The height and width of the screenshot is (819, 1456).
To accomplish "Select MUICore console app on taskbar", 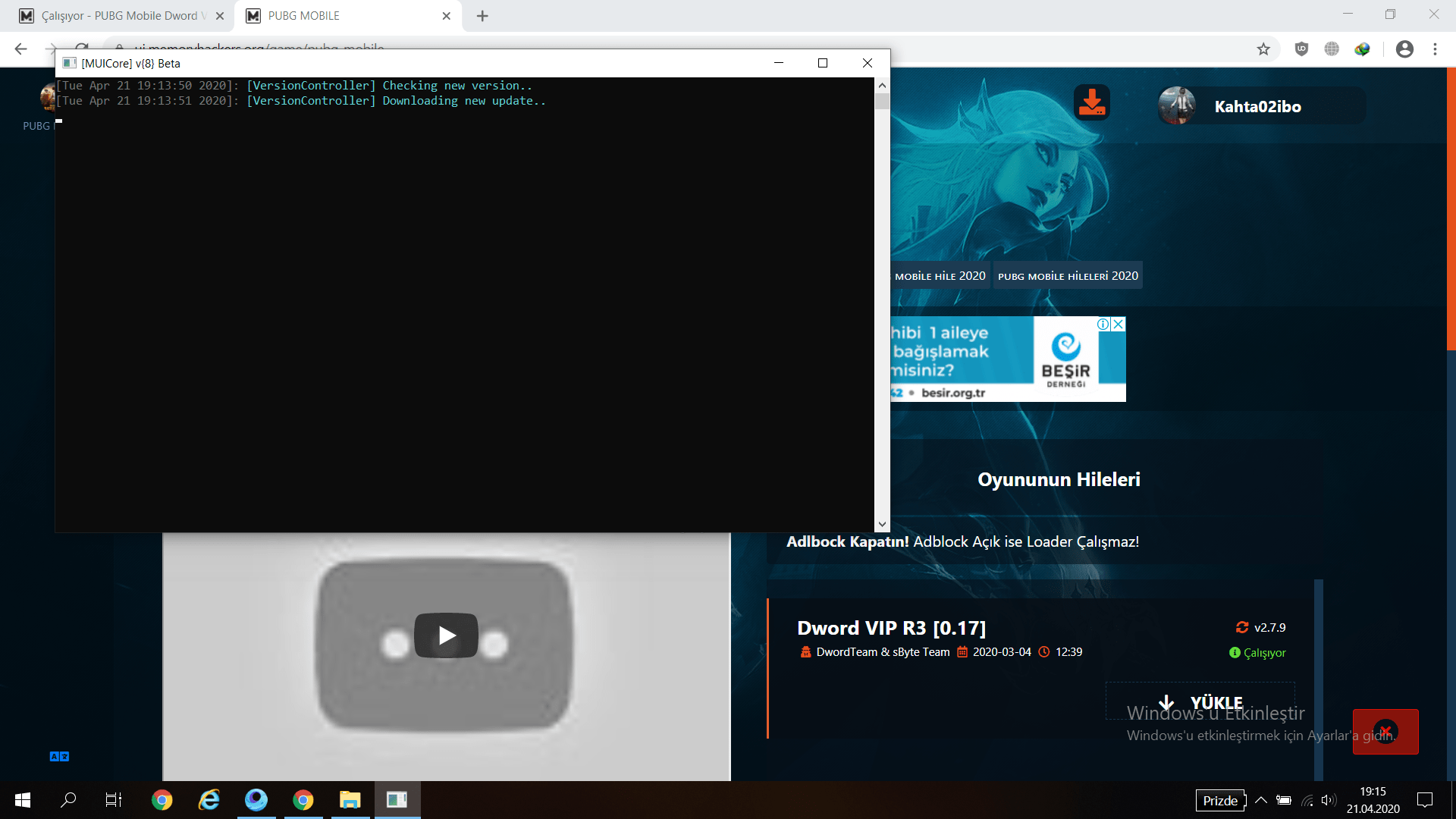I will [x=397, y=800].
